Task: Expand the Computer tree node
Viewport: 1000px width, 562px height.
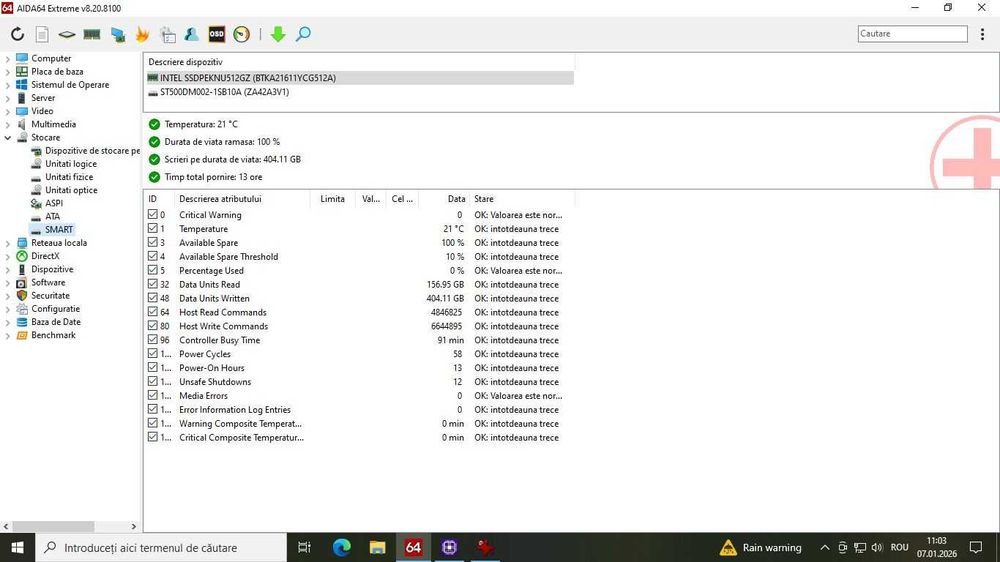Action: coord(8,58)
